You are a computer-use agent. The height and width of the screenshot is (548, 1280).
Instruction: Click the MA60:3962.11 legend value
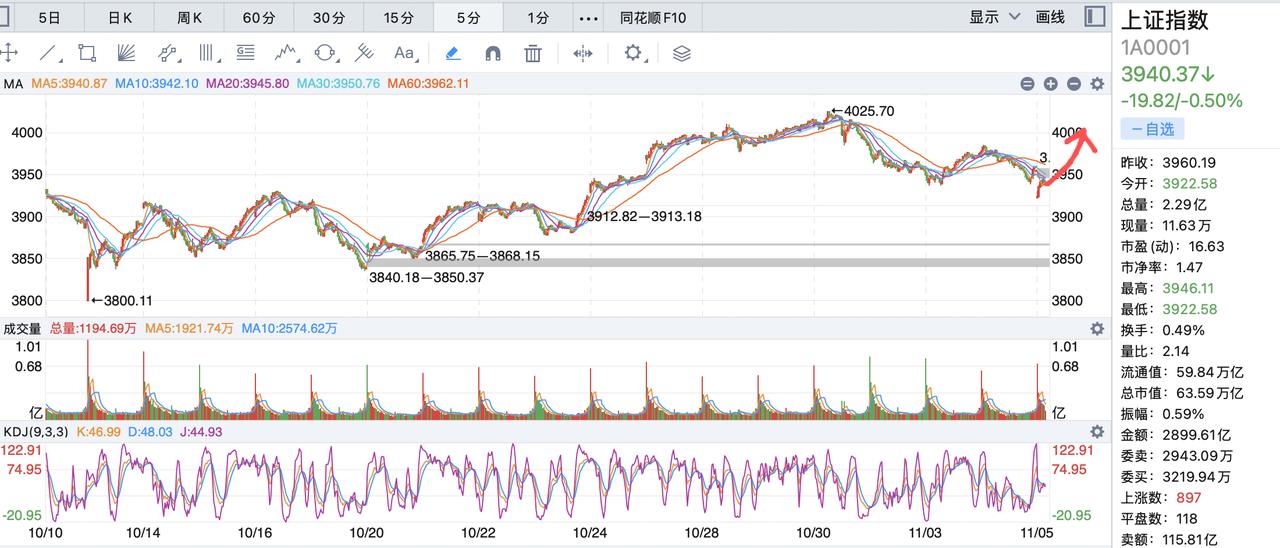(428, 84)
